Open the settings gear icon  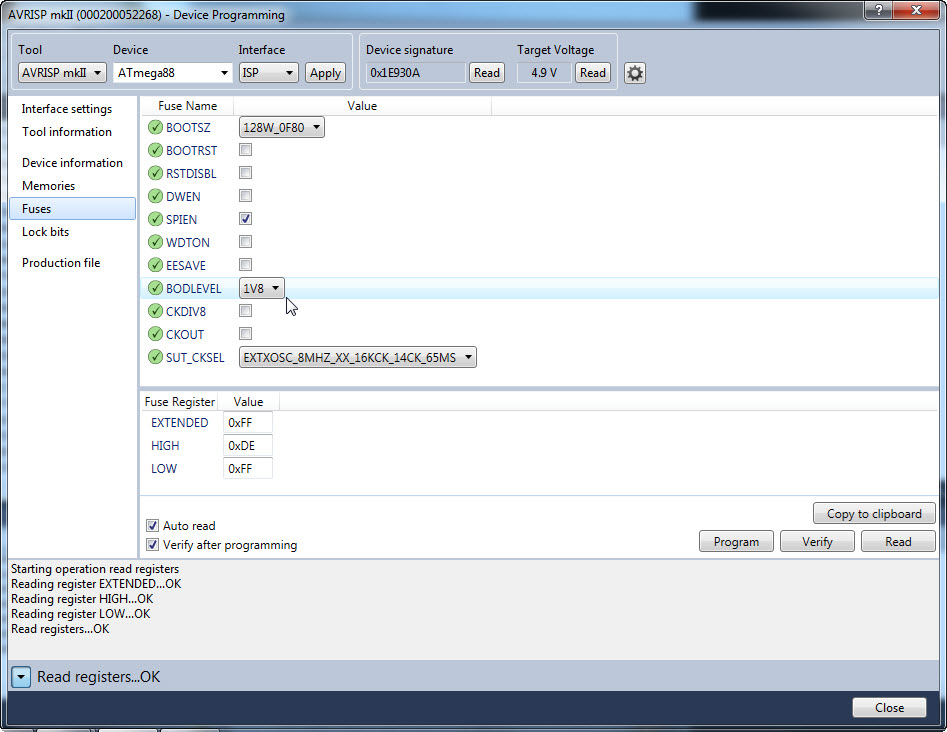(x=635, y=73)
